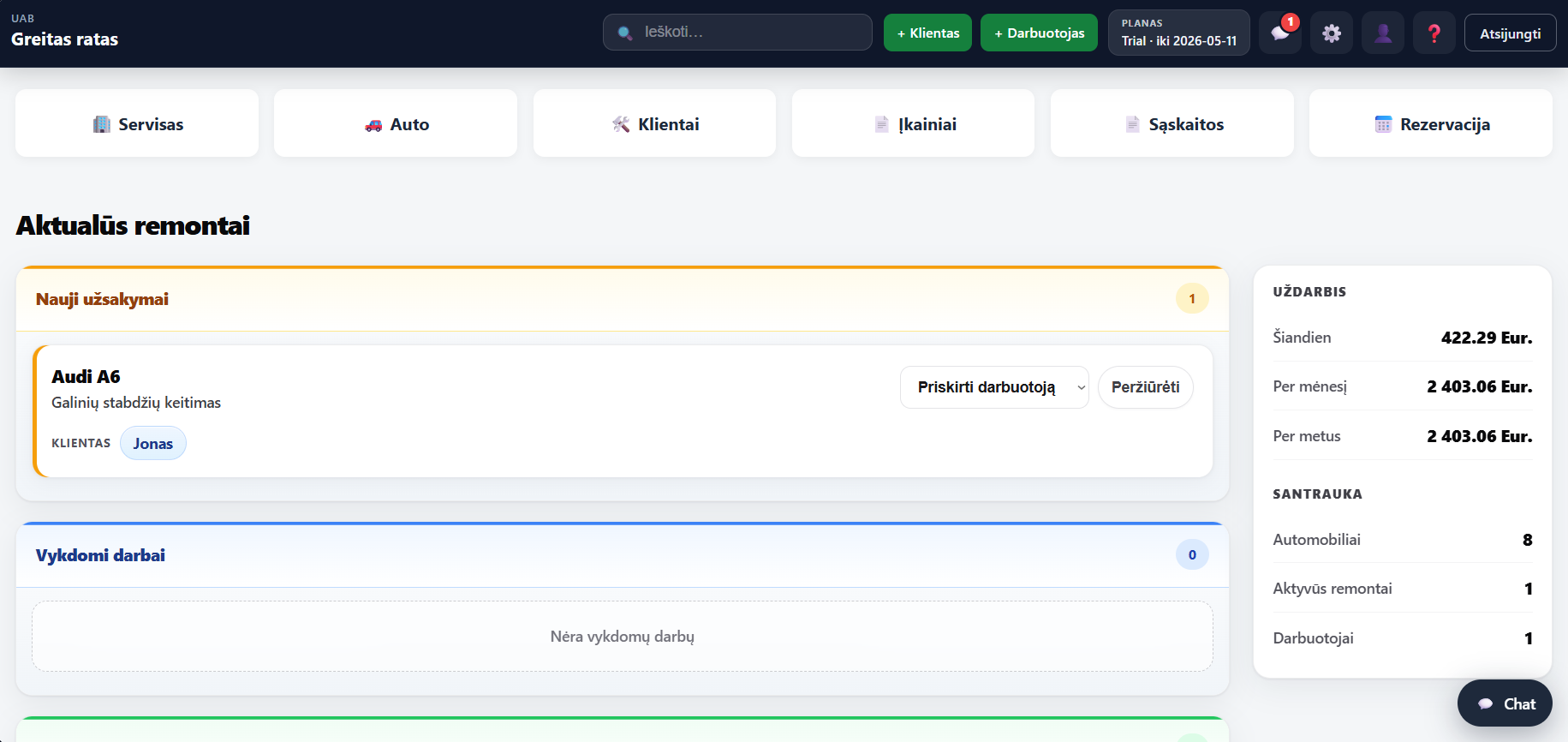Click the Greitas ratas company name
Viewport: 1568px width, 742px height.
coord(65,39)
